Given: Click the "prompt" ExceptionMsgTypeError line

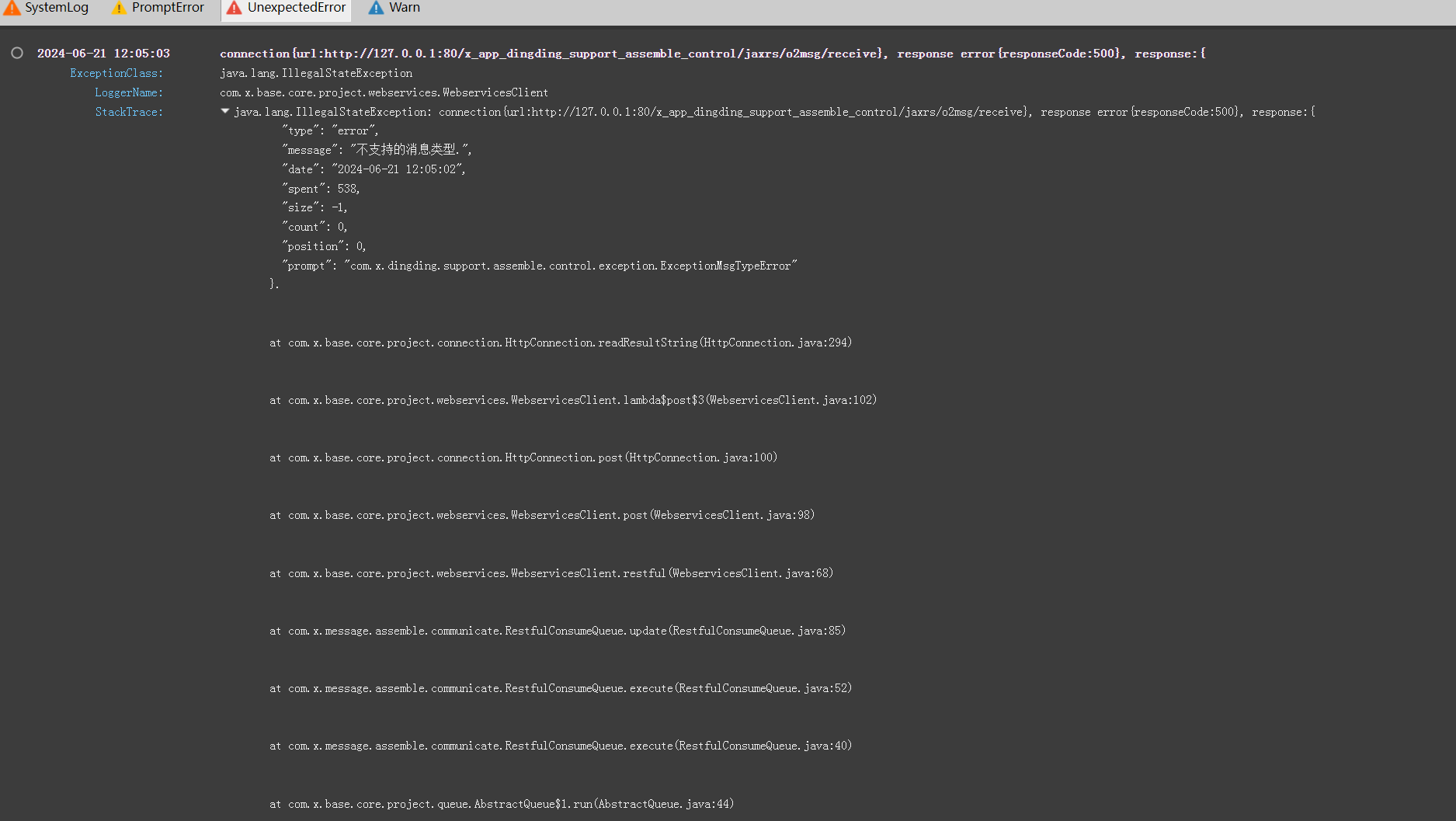Looking at the screenshot, I should click(x=540, y=266).
